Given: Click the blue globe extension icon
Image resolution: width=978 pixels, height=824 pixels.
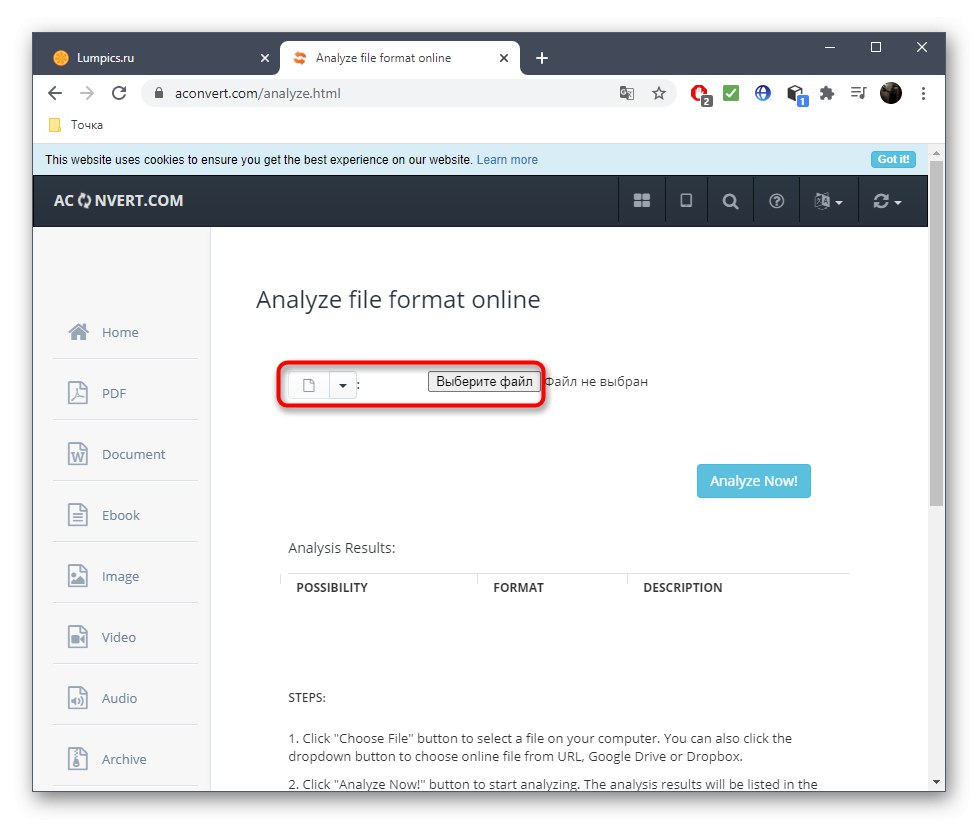Looking at the screenshot, I should pos(762,94).
